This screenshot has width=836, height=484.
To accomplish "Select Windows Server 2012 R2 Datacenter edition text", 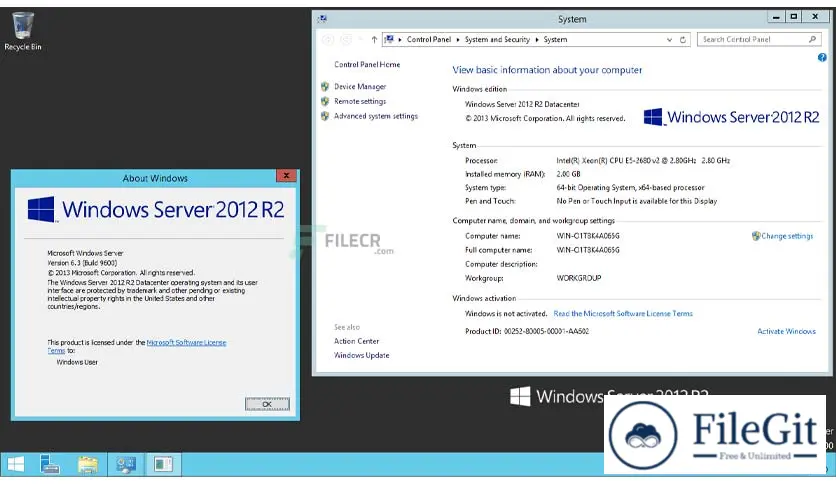I will click(522, 104).
